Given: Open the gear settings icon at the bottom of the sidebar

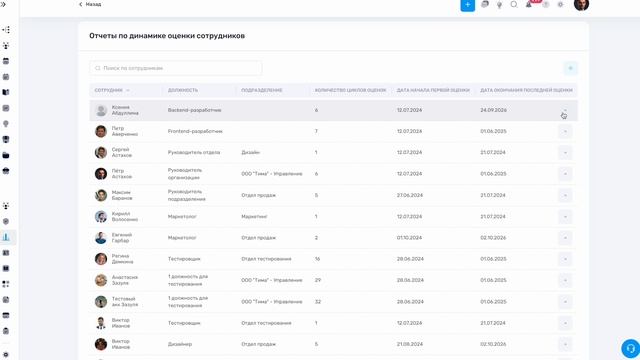Looking at the screenshot, I should [6, 355].
